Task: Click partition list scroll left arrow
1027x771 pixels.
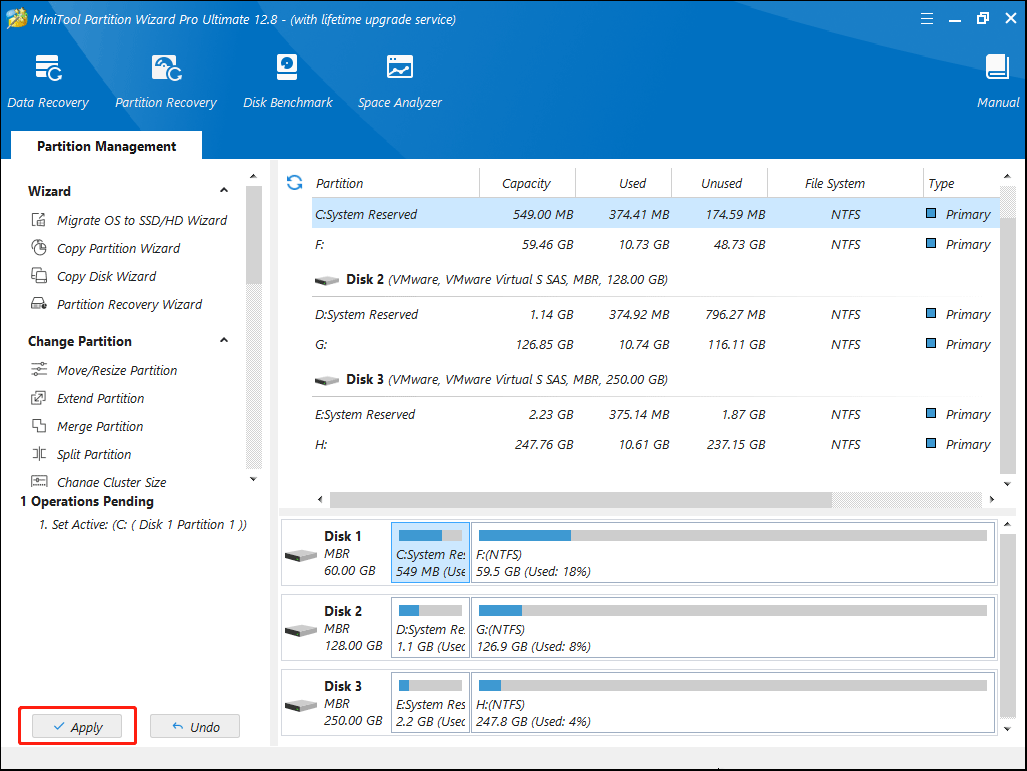Action: (x=320, y=499)
